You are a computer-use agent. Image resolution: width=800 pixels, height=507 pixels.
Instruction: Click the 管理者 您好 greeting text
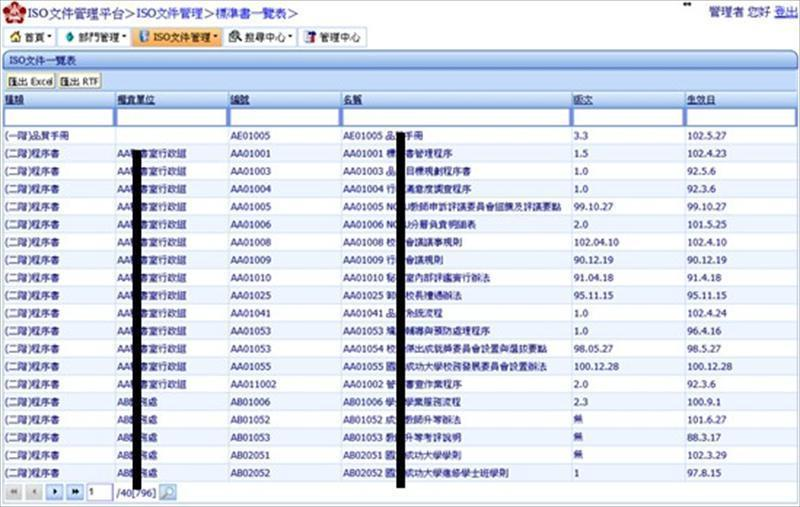pos(739,12)
